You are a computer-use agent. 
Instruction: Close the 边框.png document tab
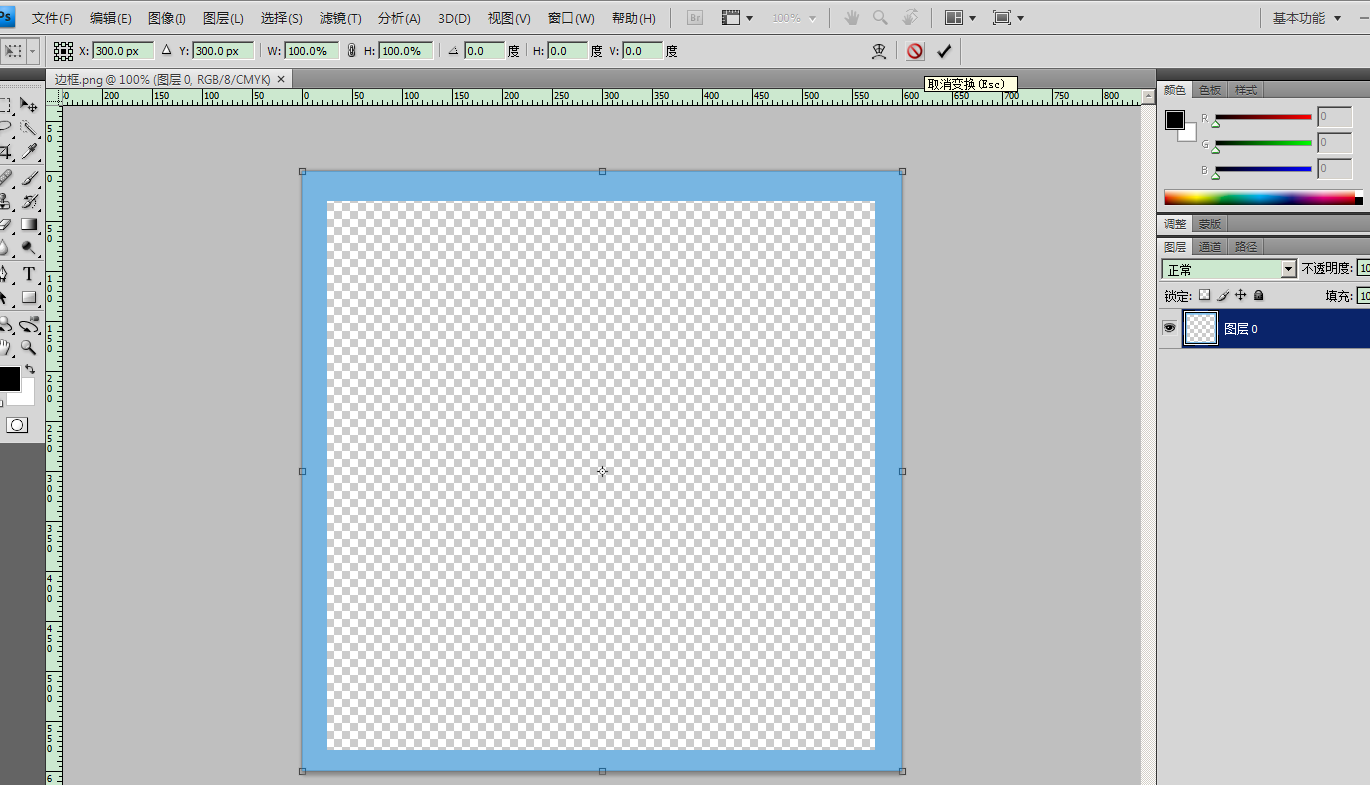[281, 79]
